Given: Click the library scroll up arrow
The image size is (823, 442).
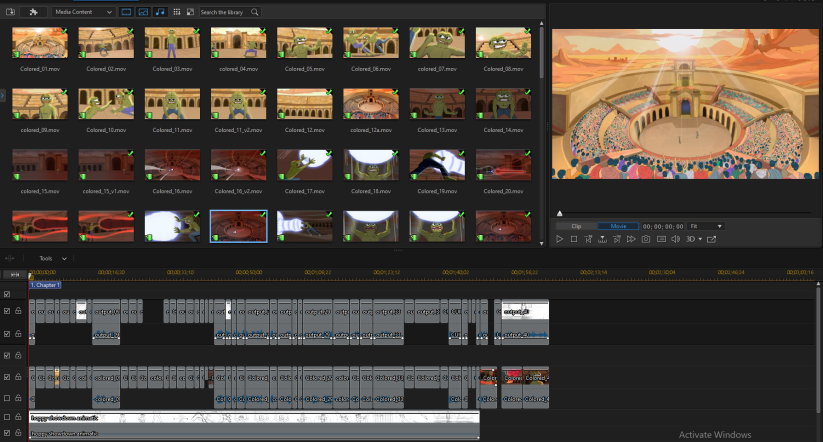Looking at the screenshot, I should tap(541, 24).
